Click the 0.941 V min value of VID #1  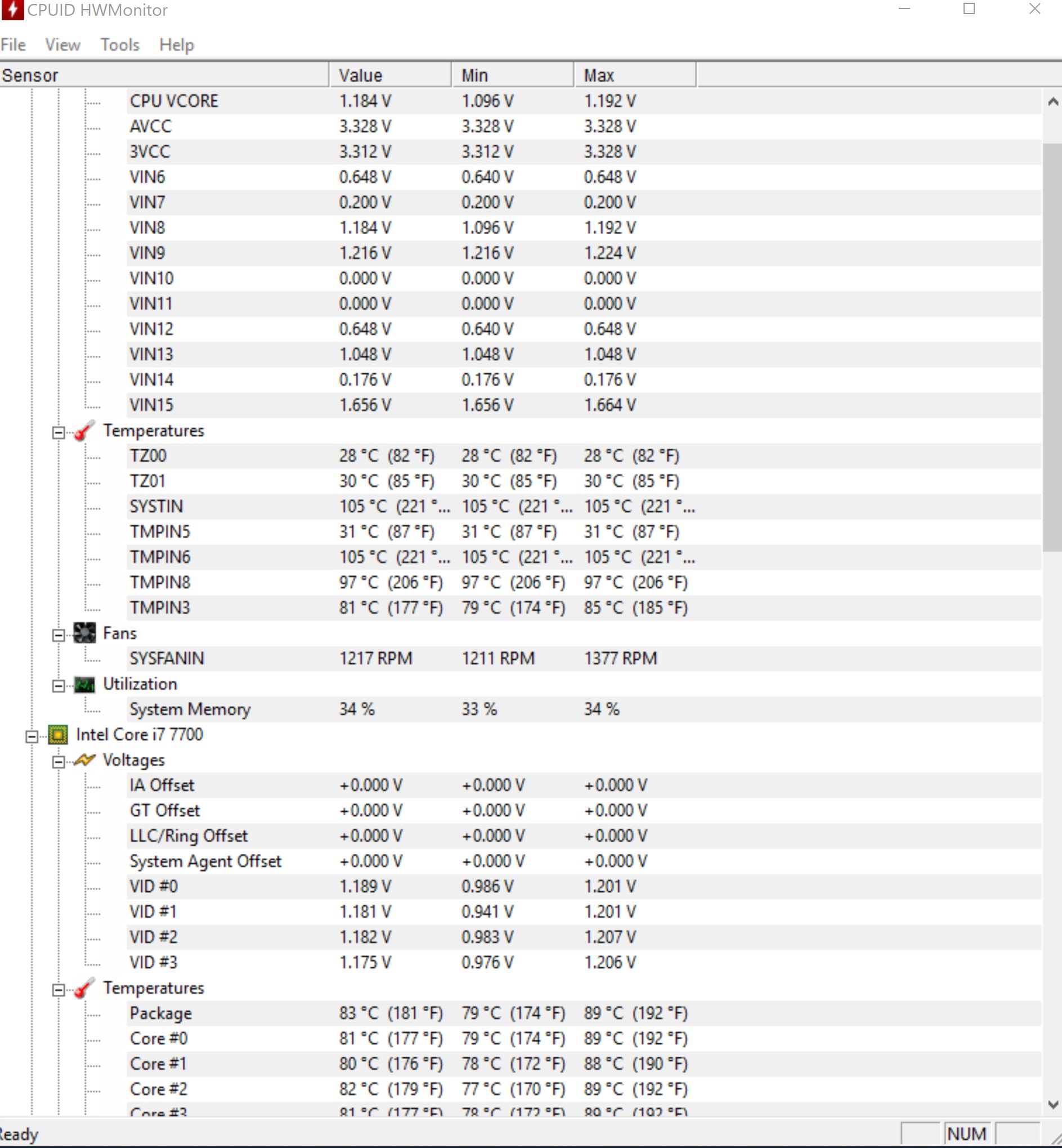487,912
